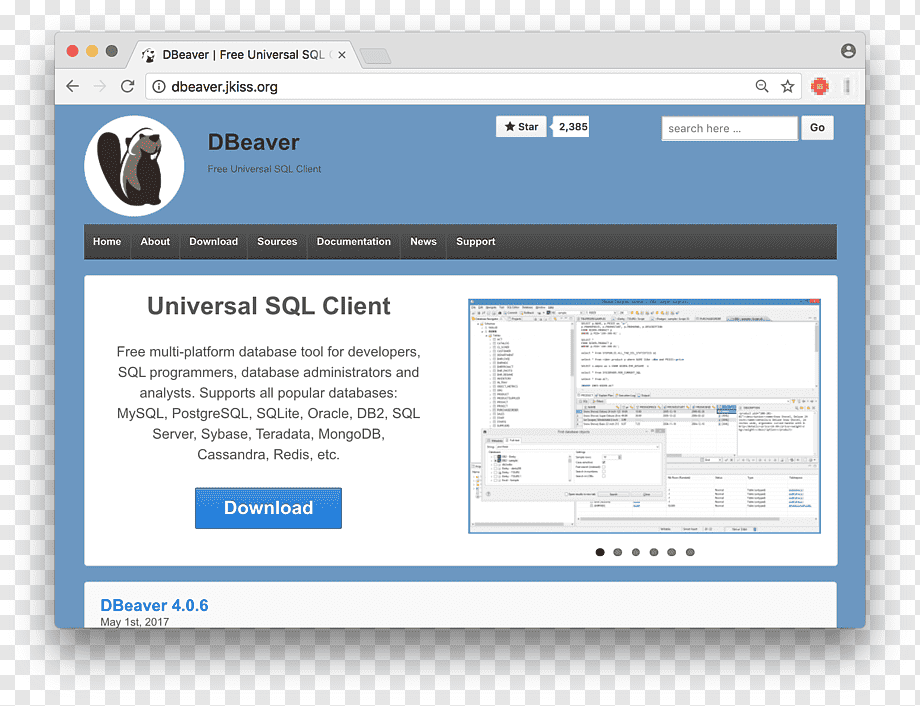This screenshot has height=706, width=920.
Task: Click the yellow minimize window button
Action: pyautogui.click(x=92, y=51)
